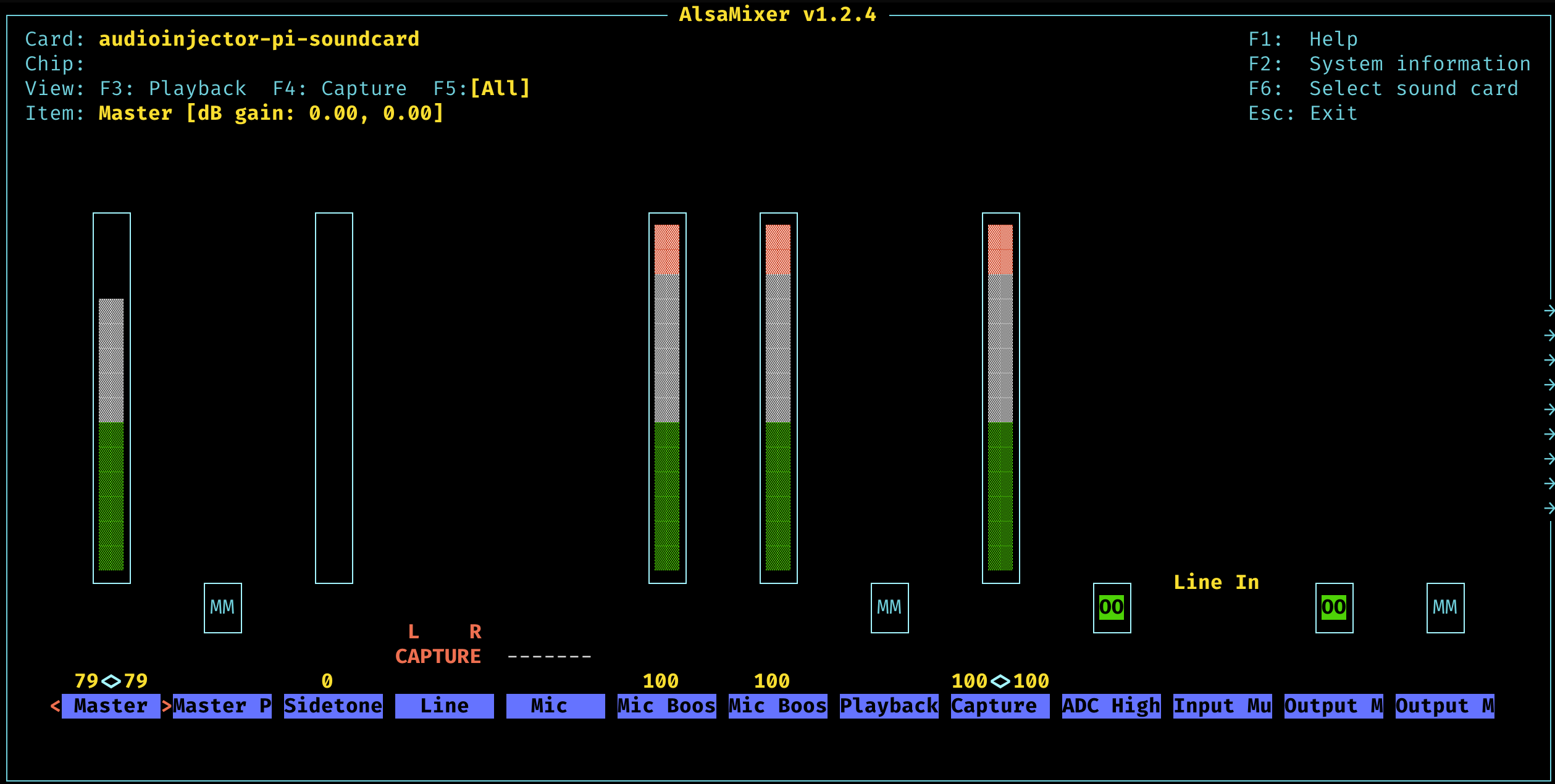Screen dimensions: 1555x784
Task: Select the Input Mu control label
Action: coord(1223,706)
